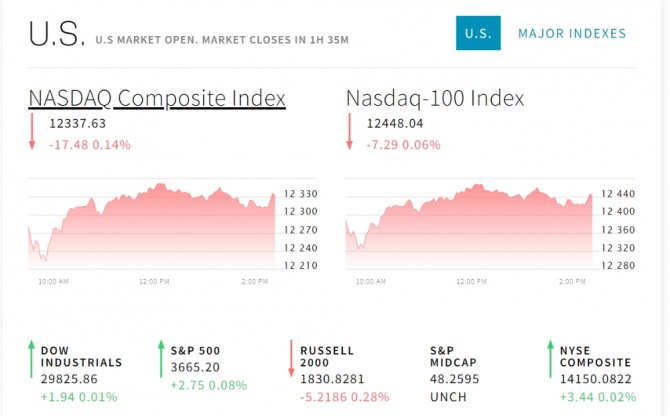Open the NASDAQ Composite Index link
This screenshot has height=416, width=670.
(x=157, y=98)
